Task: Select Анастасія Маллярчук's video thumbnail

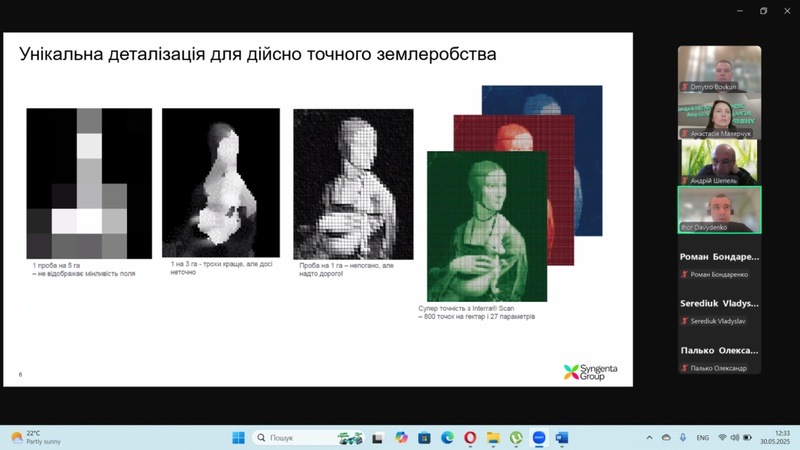Action: point(719,116)
